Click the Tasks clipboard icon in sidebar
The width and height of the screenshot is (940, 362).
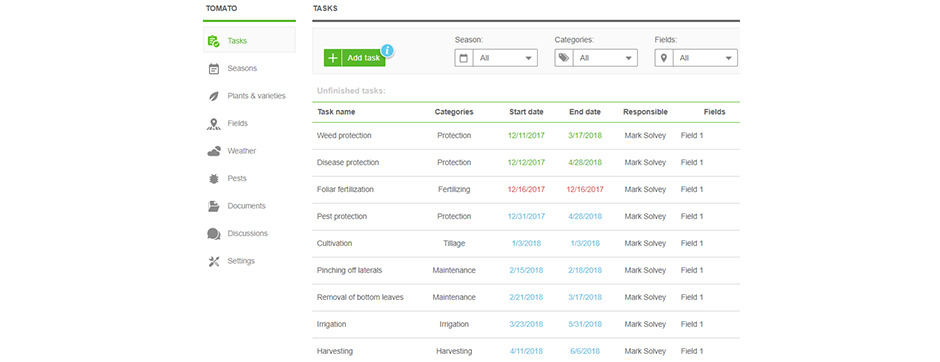[x=213, y=41]
